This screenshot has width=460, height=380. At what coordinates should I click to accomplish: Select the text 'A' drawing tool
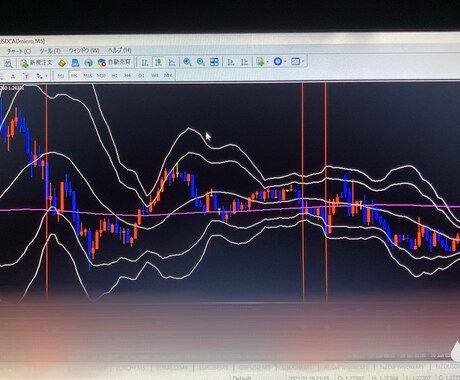[13, 77]
